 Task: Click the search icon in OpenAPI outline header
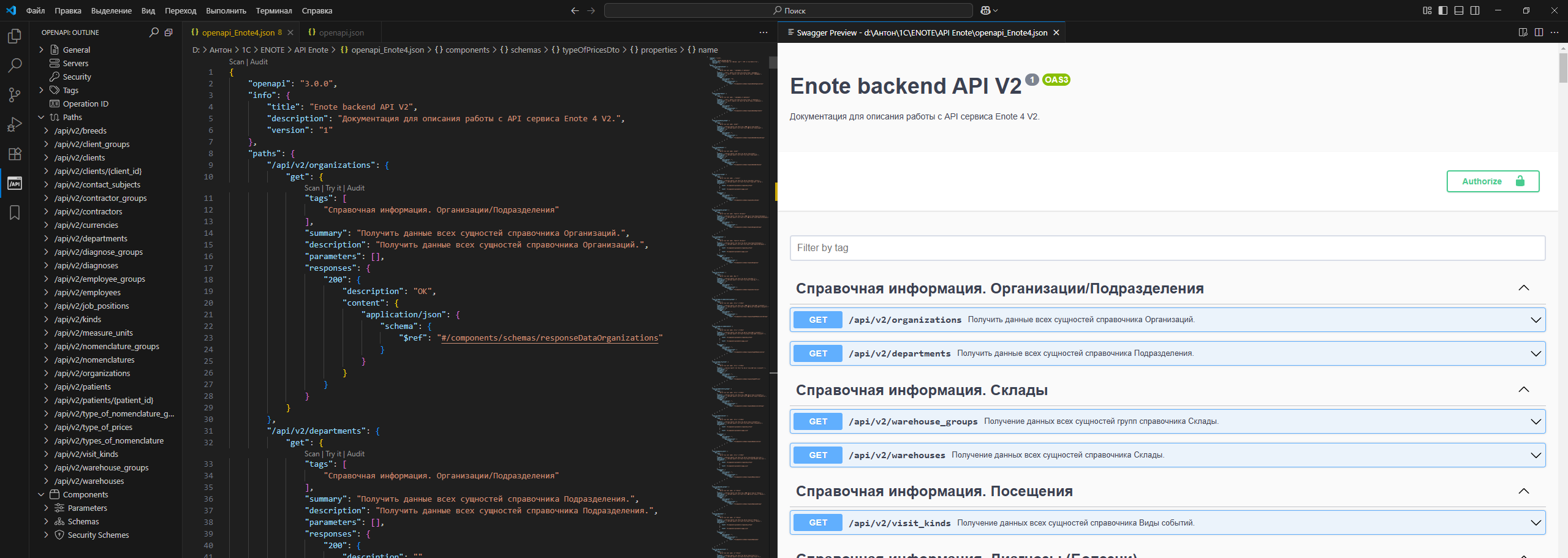[154, 32]
